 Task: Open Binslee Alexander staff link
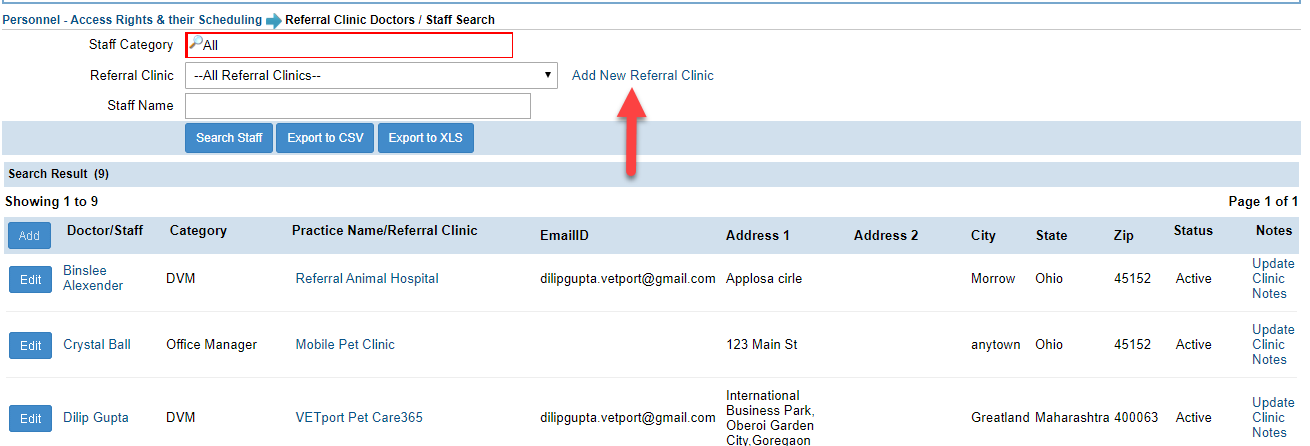click(x=93, y=278)
